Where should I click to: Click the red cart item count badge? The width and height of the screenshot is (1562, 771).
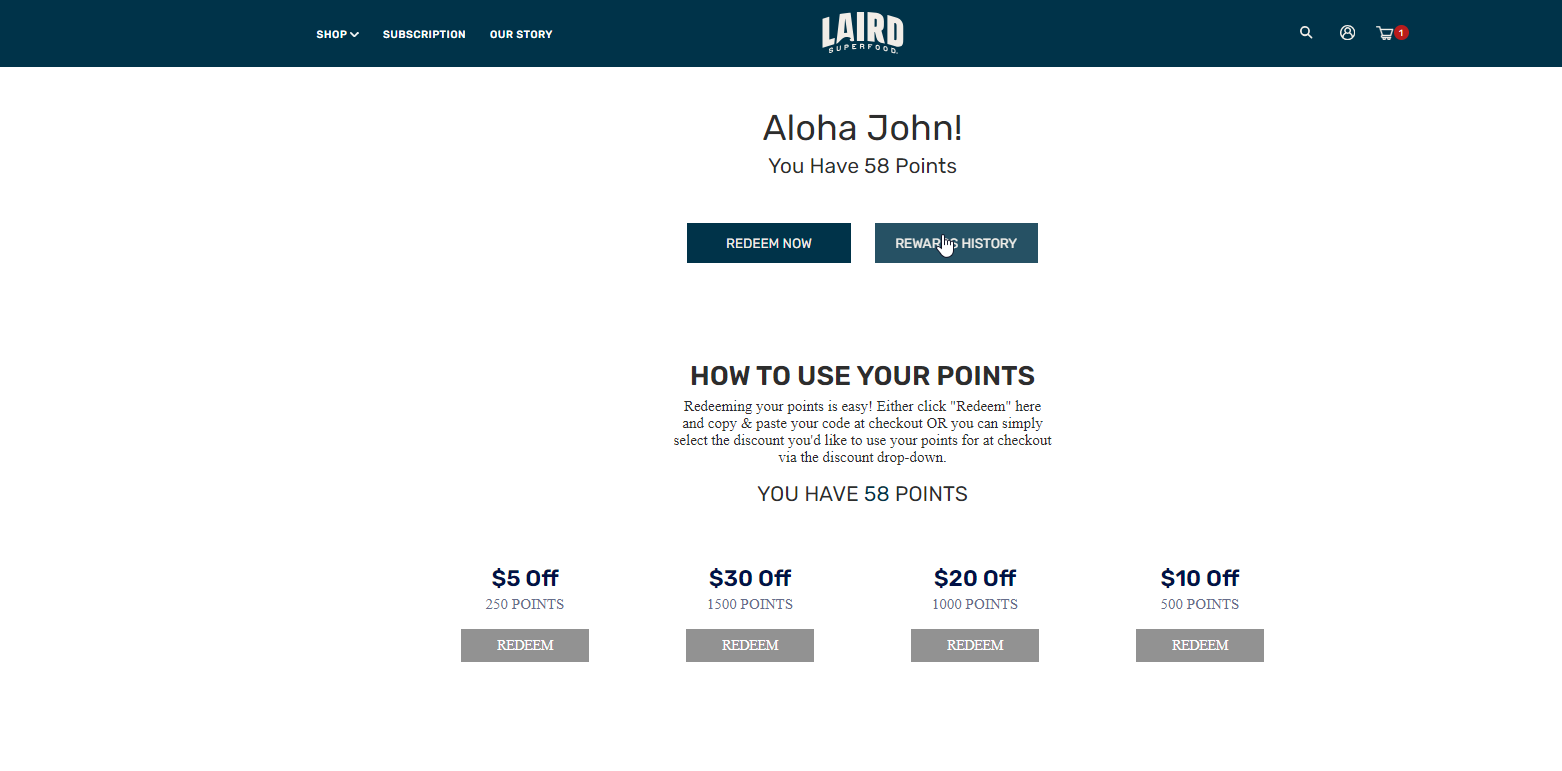(1402, 33)
